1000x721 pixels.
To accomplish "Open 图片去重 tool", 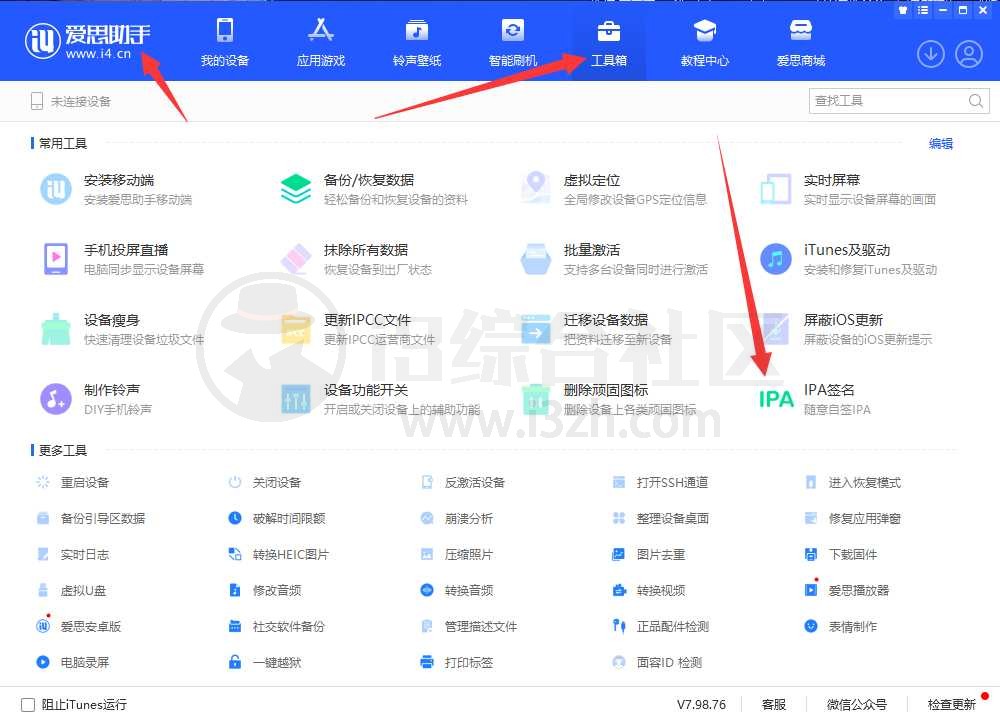I will tap(649, 555).
